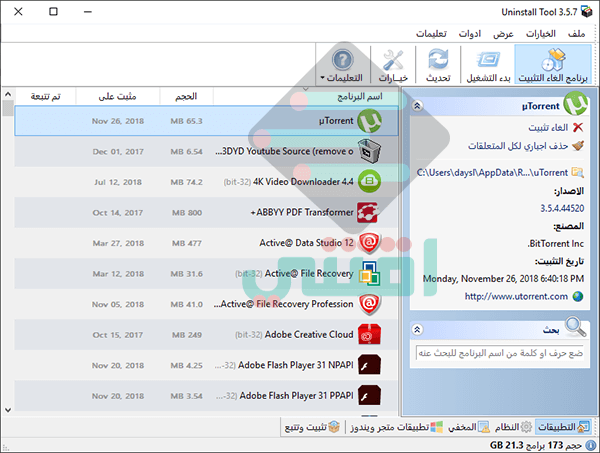Switch to Hidden tab (المخفي)

(x=469, y=427)
